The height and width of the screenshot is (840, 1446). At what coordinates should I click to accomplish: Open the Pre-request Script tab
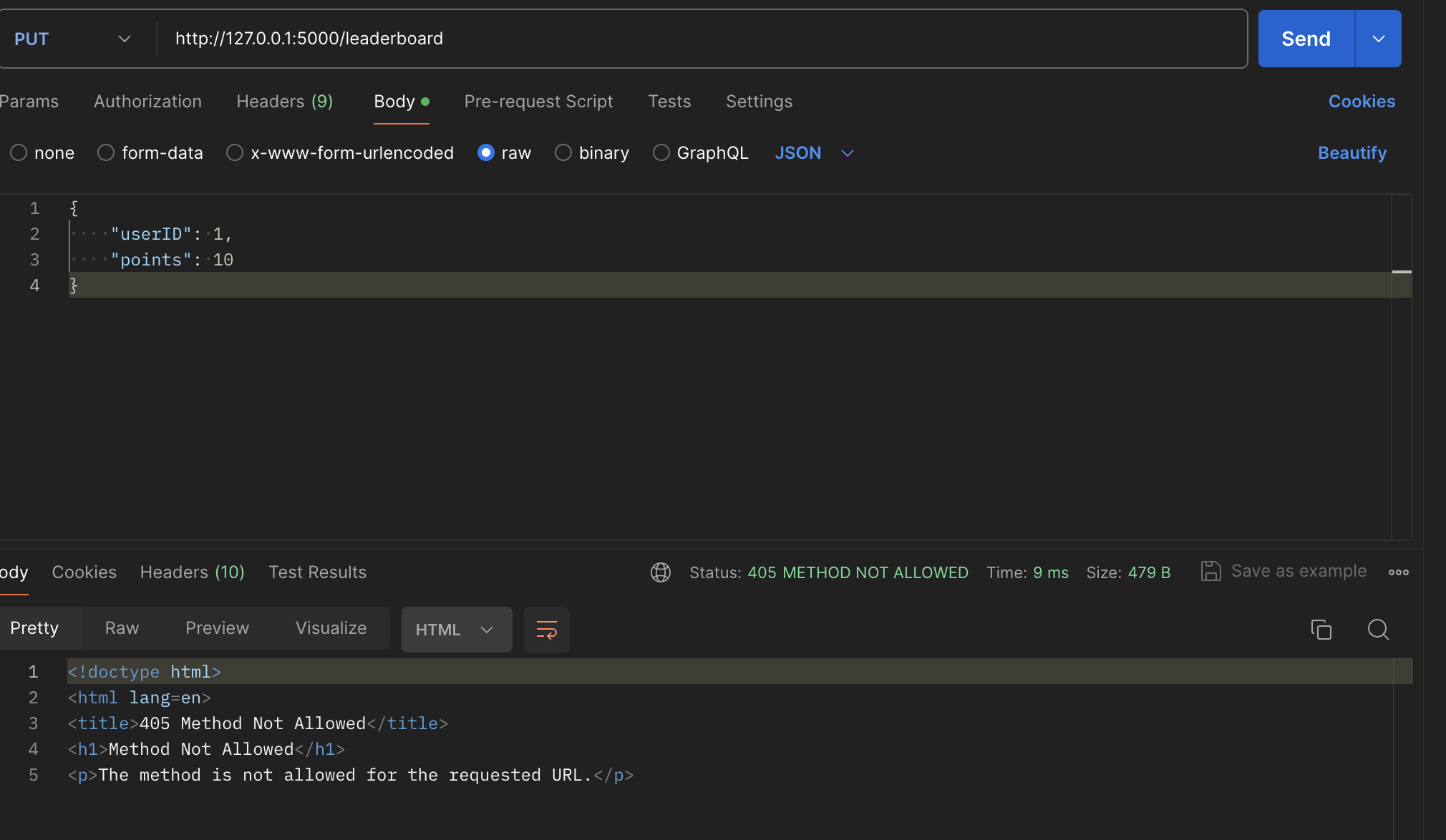pyautogui.click(x=538, y=102)
